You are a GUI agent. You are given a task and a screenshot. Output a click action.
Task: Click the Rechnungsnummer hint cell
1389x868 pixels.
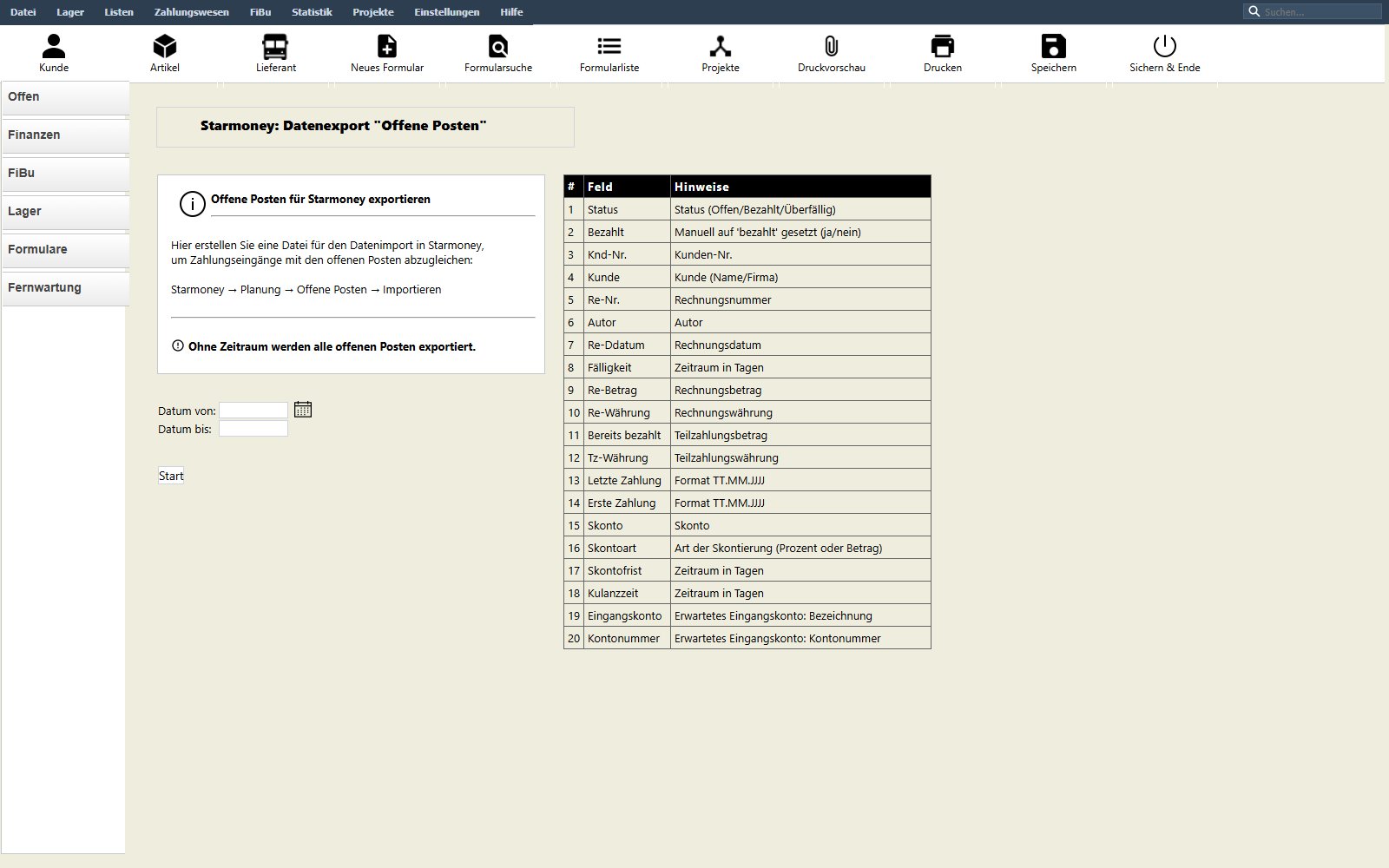tap(800, 299)
